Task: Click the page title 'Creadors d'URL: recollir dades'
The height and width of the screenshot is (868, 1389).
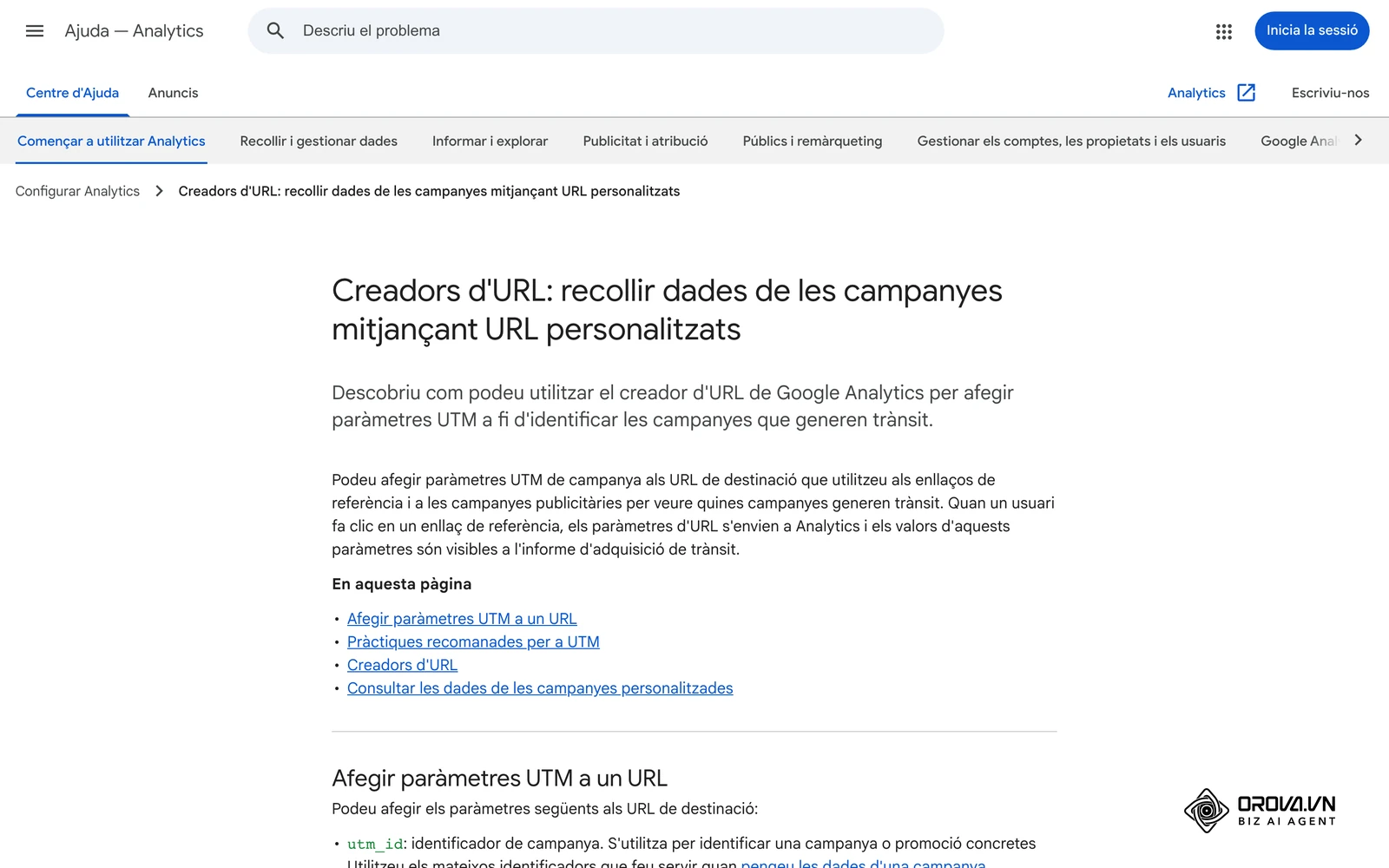Action: point(667,310)
